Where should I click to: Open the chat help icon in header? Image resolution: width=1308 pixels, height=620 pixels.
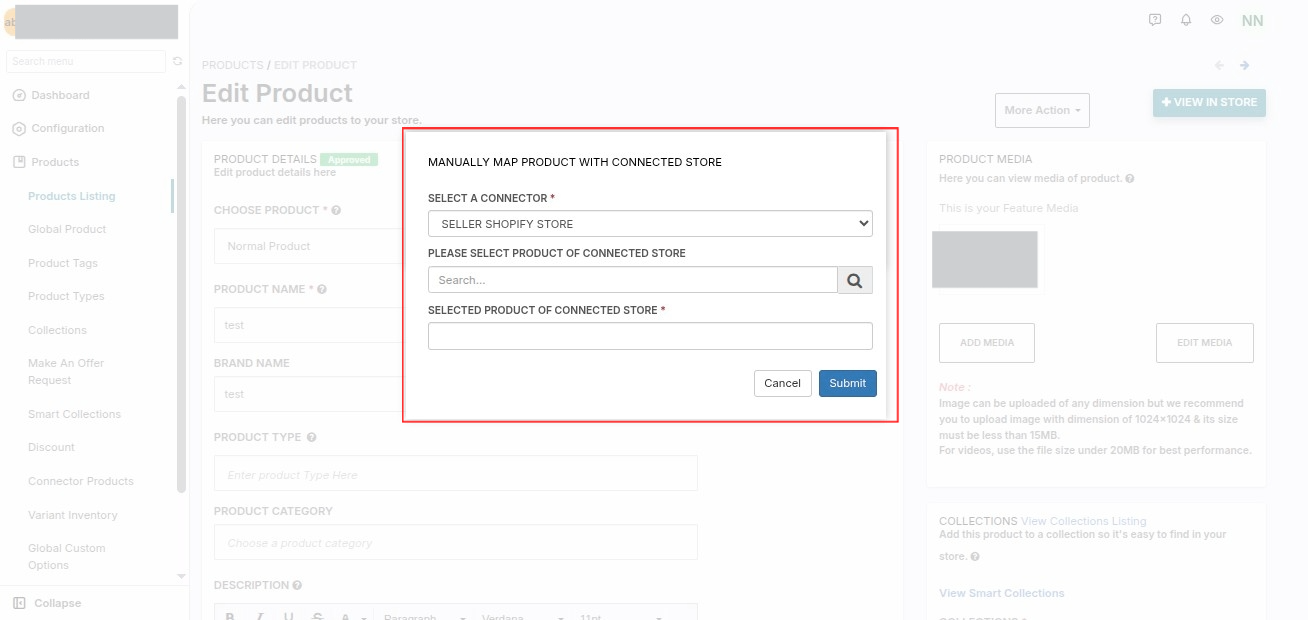1155,20
